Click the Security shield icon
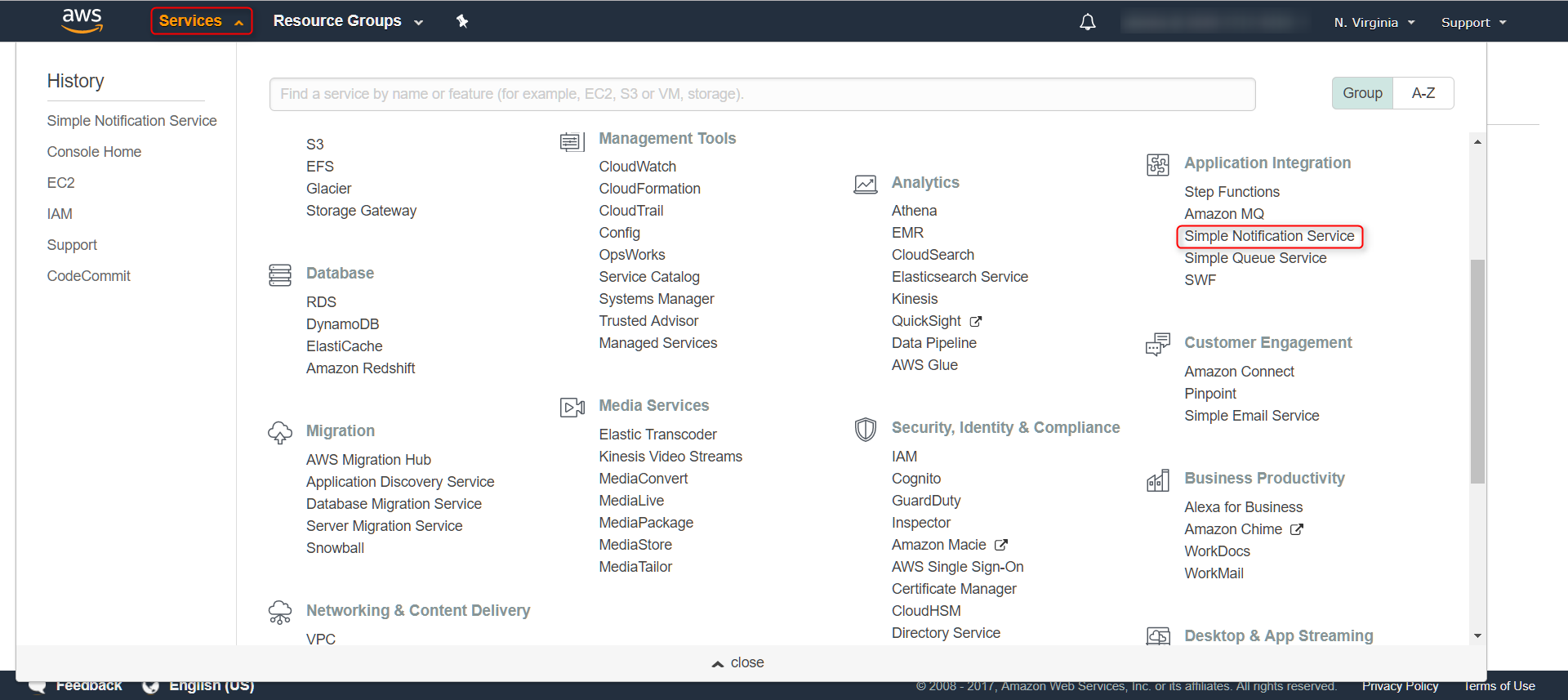 click(865, 430)
